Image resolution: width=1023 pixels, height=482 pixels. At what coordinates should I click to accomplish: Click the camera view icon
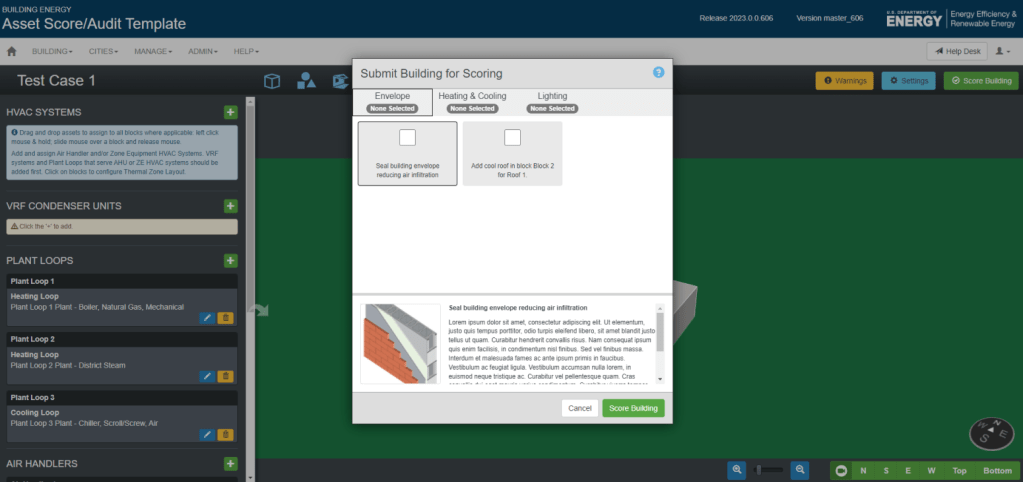(842, 470)
